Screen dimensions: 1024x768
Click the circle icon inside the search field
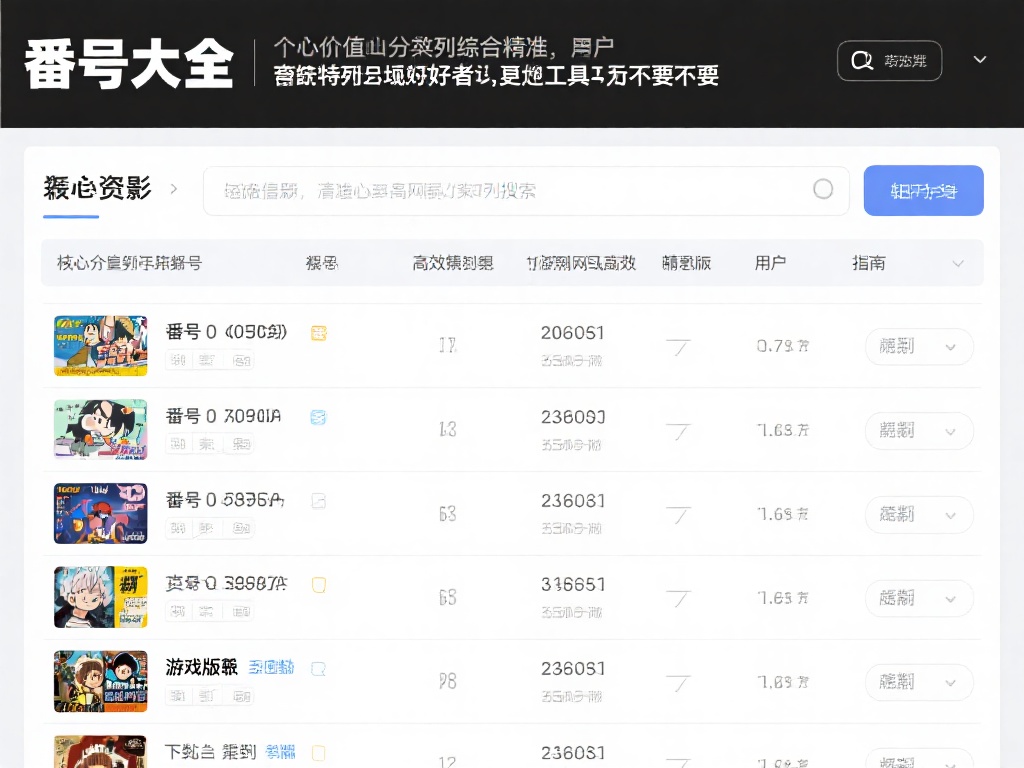tap(823, 190)
